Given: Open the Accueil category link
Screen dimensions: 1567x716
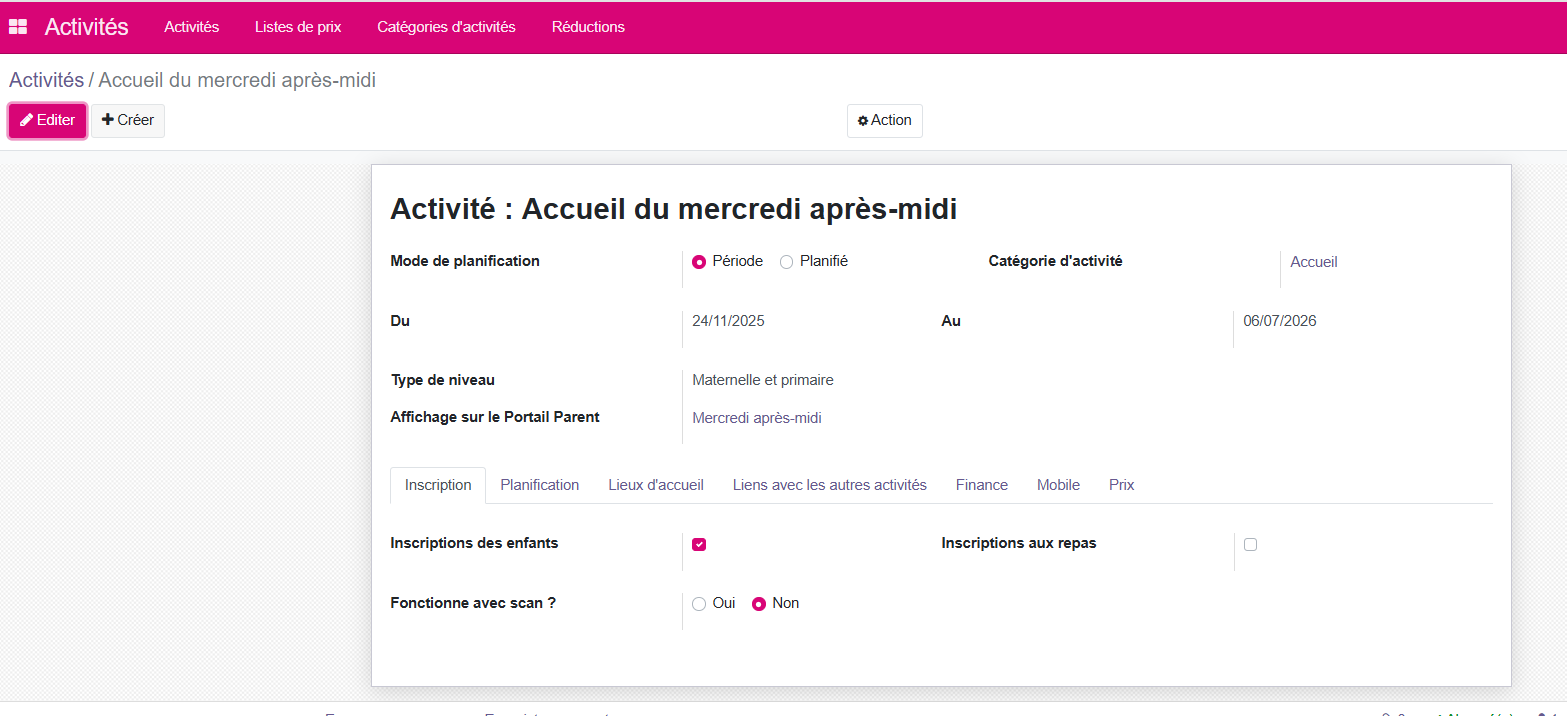Looking at the screenshot, I should (1313, 261).
